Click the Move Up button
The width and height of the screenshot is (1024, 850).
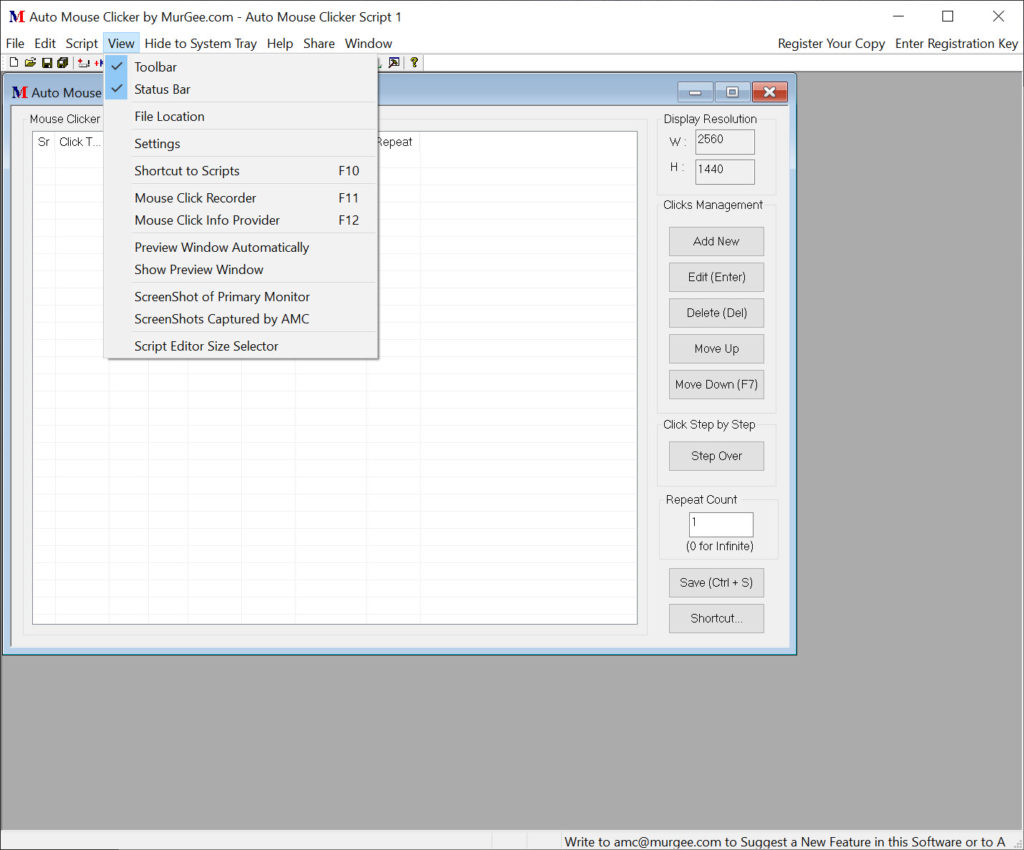(x=716, y=349)
